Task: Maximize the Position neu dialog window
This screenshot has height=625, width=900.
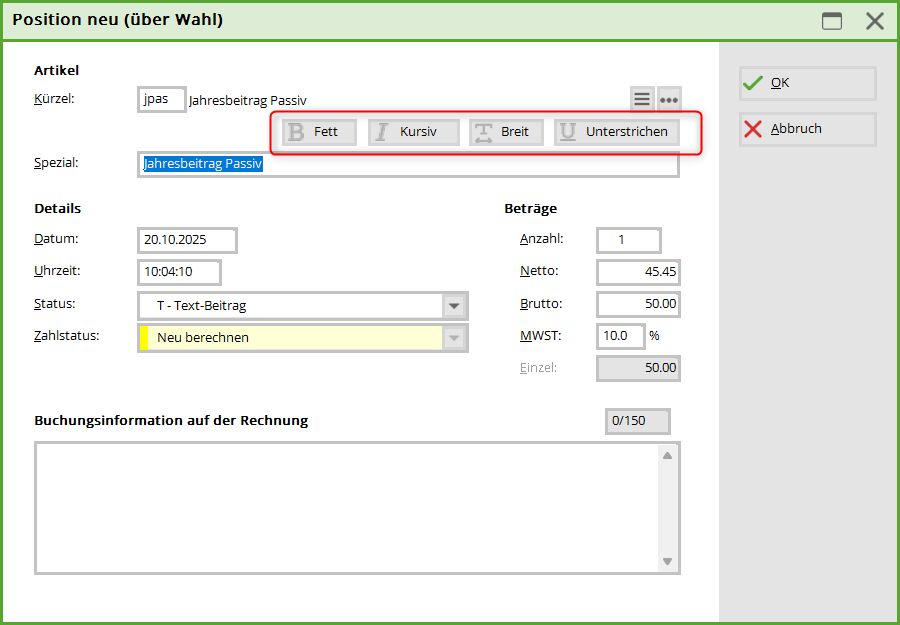Action: coord(832,21)
